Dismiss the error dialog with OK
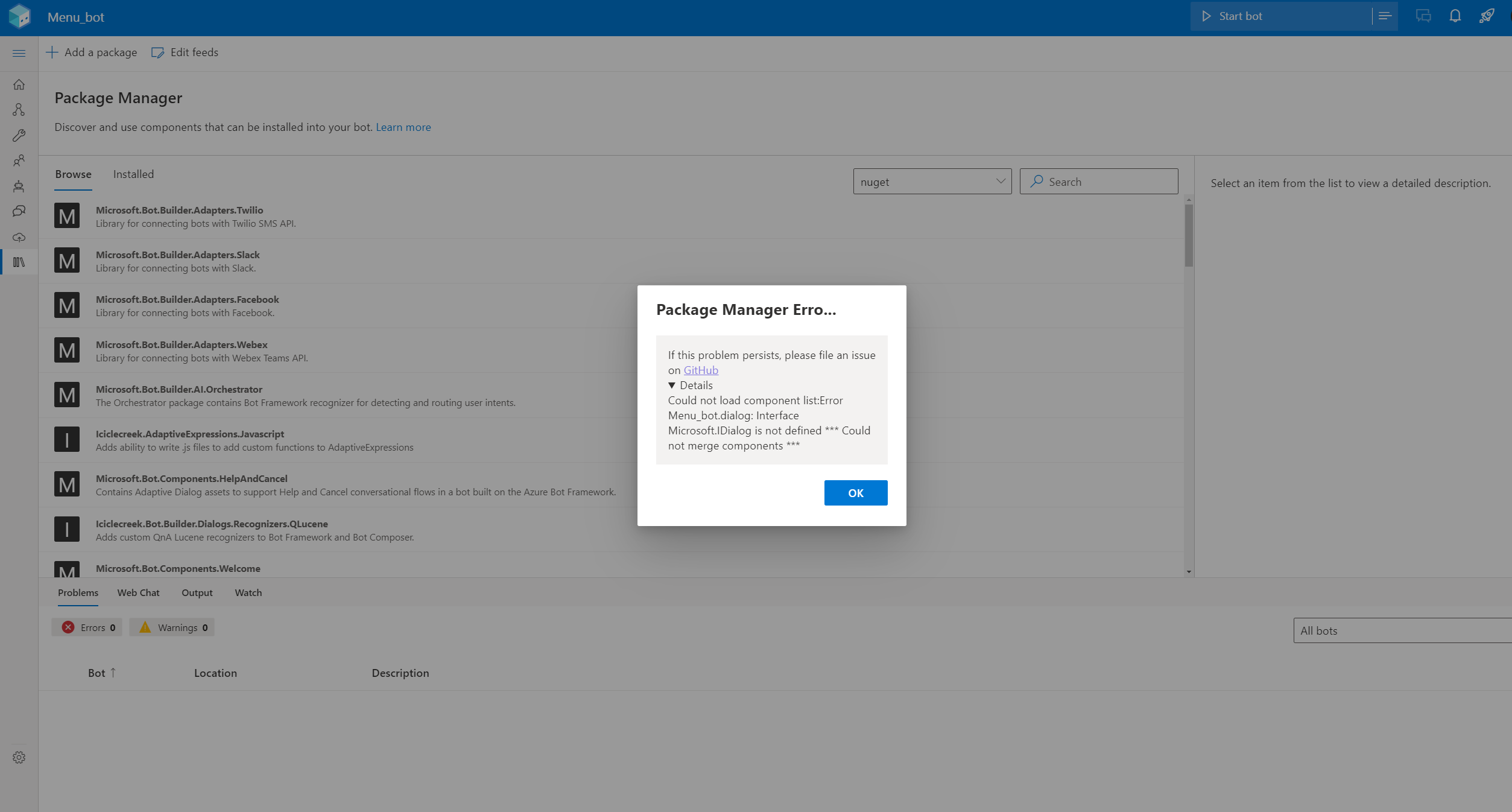 (x=855, y=492)
